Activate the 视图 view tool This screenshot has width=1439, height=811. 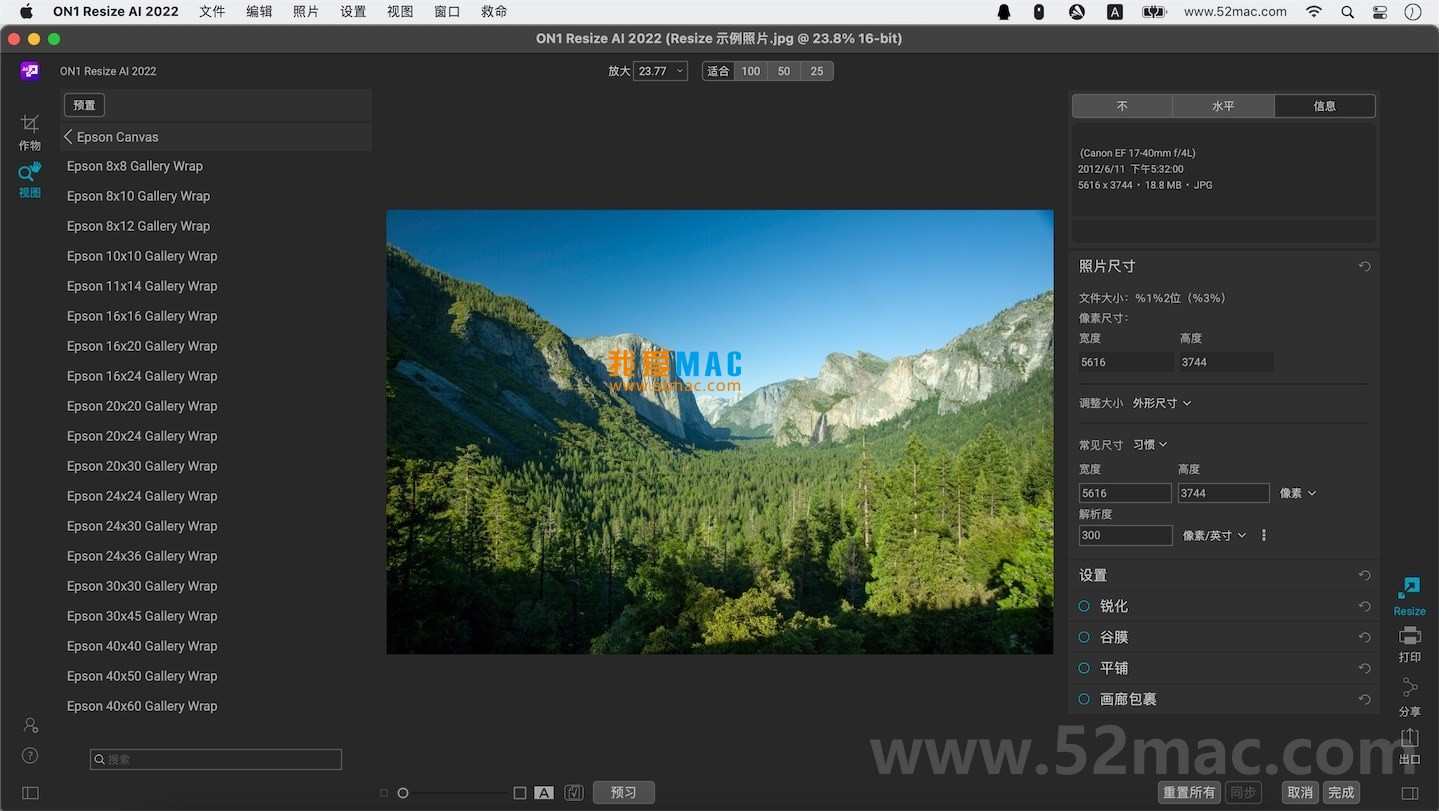(x=29, y=180)
